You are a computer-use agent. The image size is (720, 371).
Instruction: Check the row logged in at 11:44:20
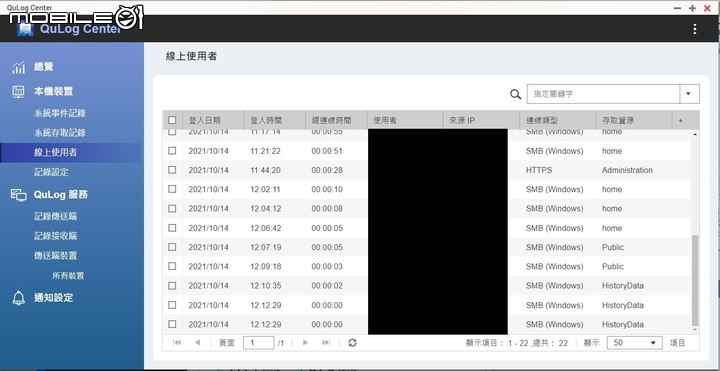tap(172, 170)
